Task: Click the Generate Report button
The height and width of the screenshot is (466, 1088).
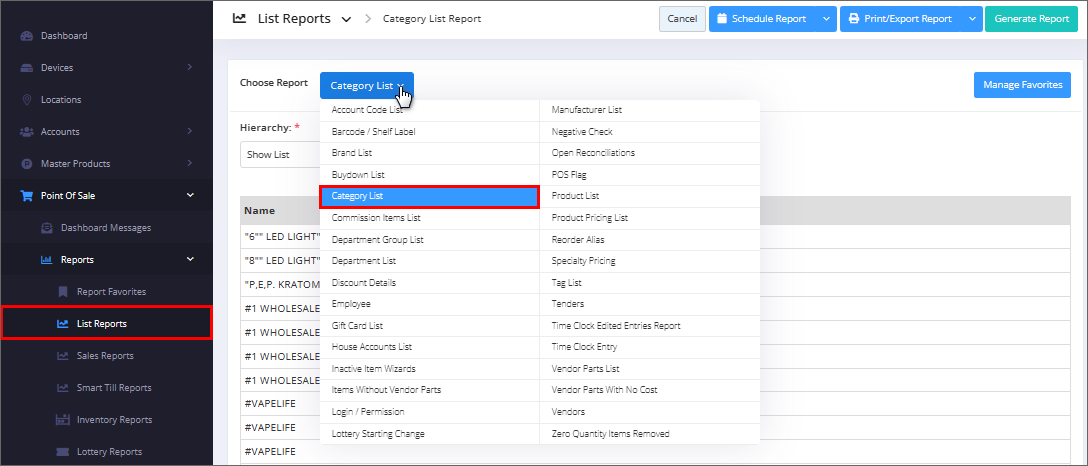Action: tap(1031, 19)
